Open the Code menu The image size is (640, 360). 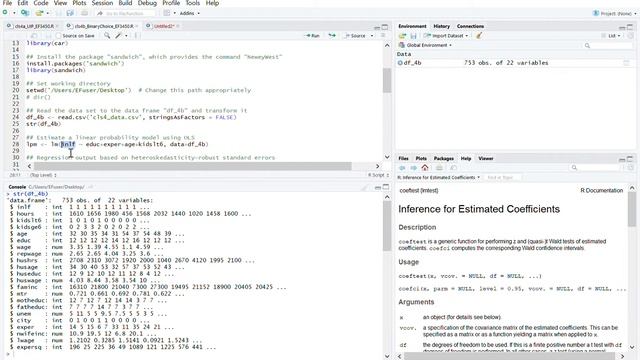(x=40, y=3)
